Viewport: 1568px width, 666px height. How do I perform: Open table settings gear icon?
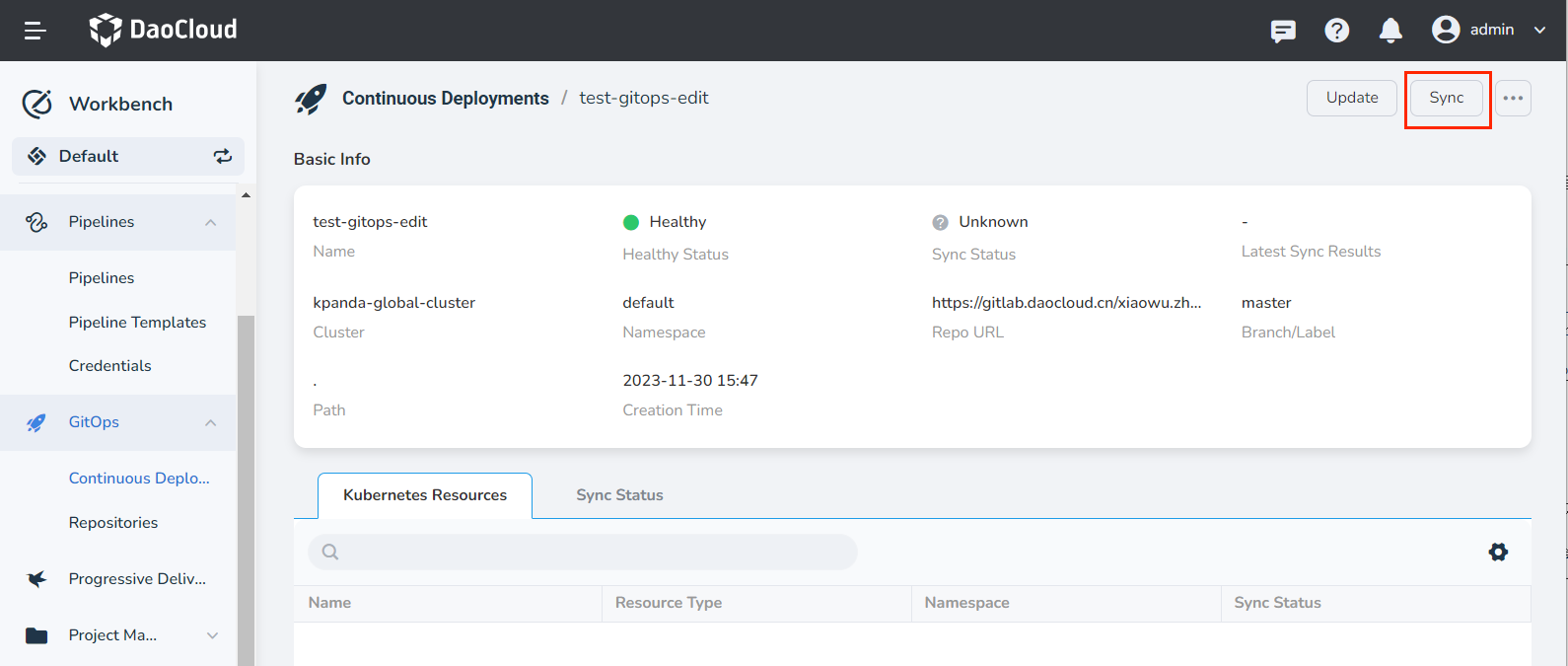pyautogui.click(x=1498, y=552)
